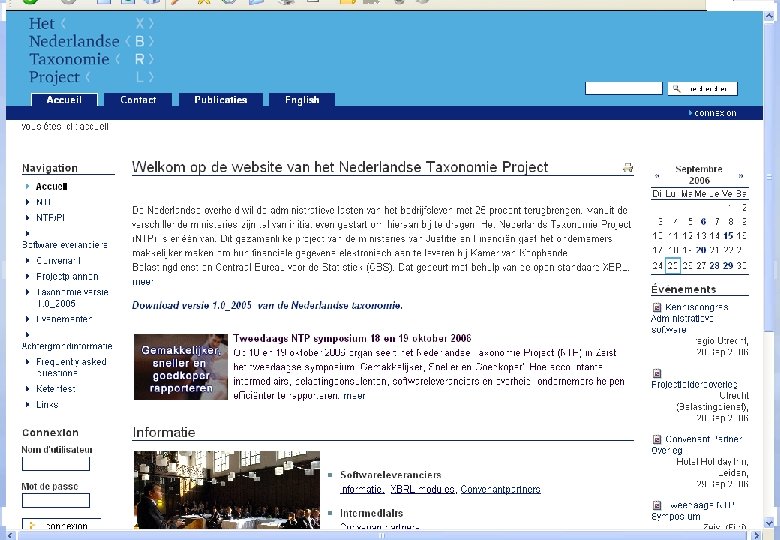Click the search button with magnifier
The image size is (780, 540).
point(702,89)
